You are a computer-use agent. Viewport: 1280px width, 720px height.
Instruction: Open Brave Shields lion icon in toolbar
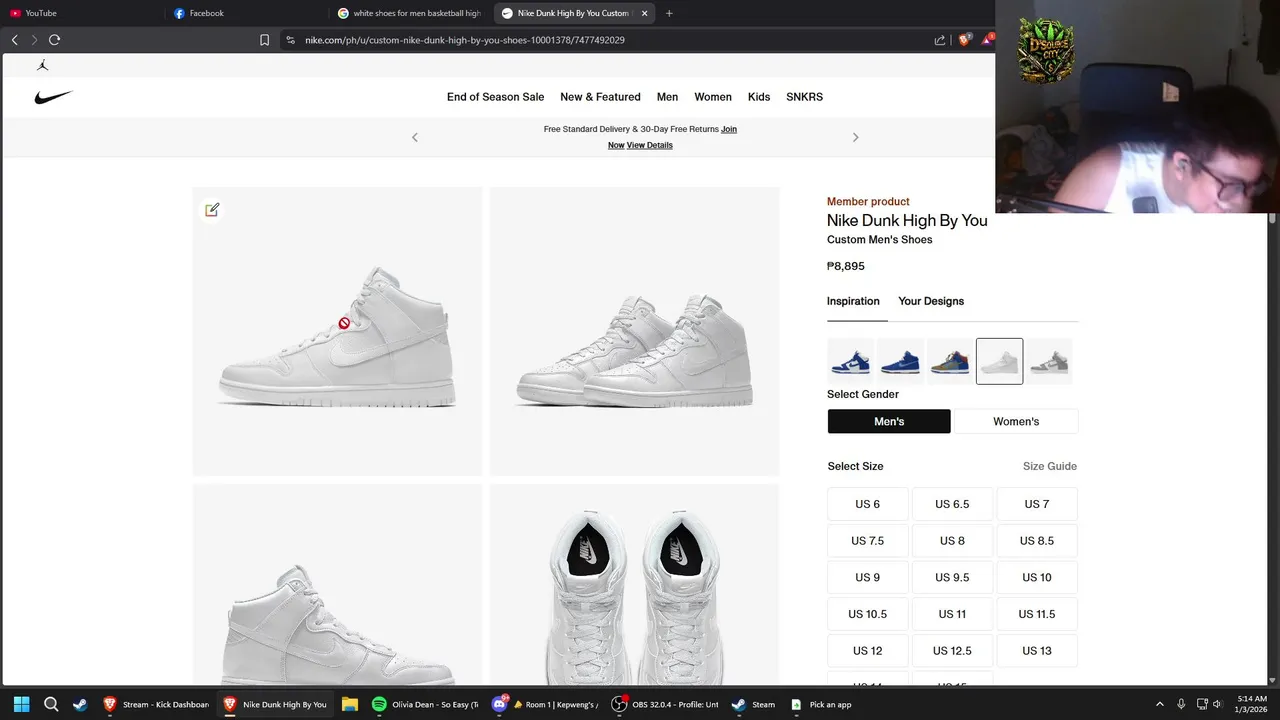[964, 40]
